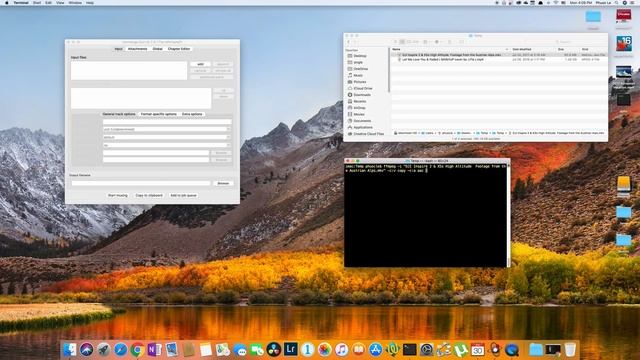Image resolution: width=640 pixels, height=360 pixels.
Task: Open the Trash in the Dock
Action: pos(570,350)
